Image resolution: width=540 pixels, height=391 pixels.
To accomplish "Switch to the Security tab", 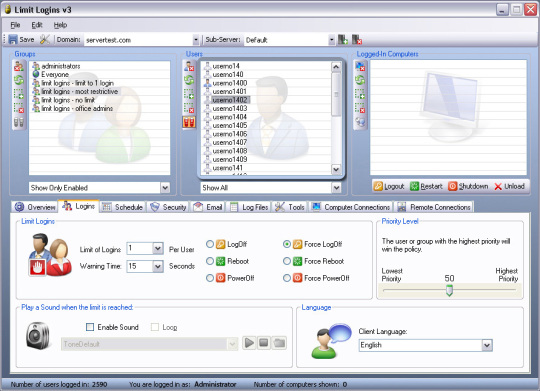I will coord(169,207).
